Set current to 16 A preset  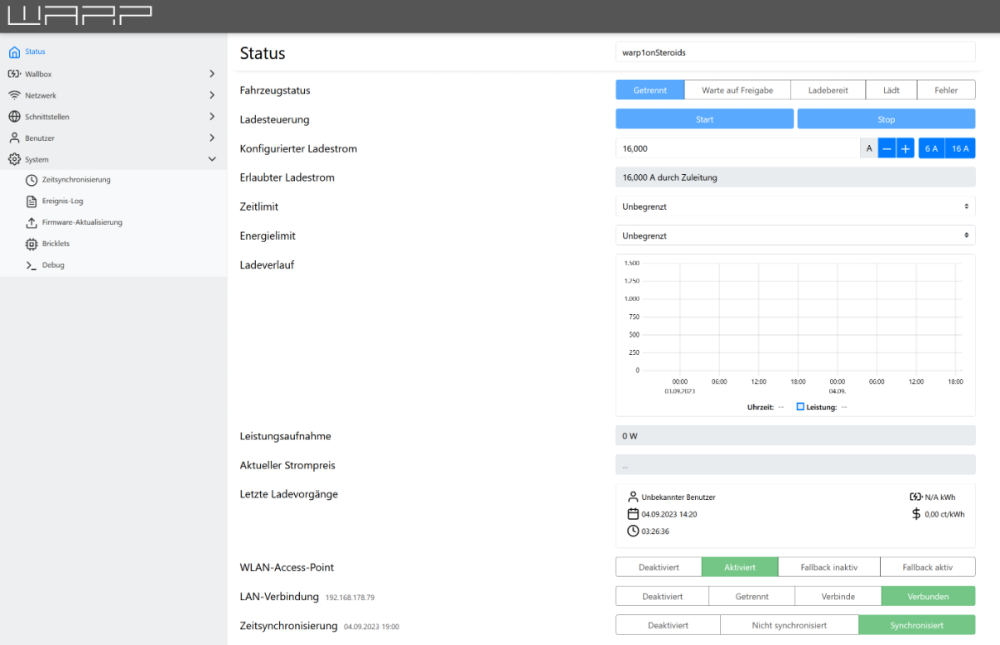(960, 148)
